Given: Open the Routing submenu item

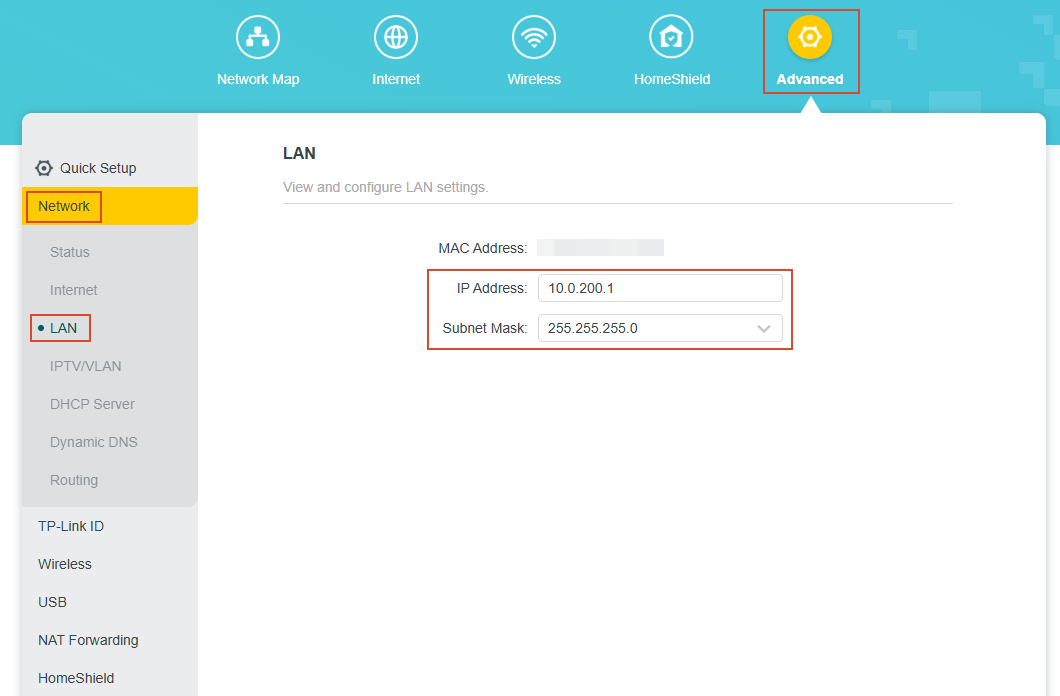Looking at the screenshot, I should [74, 480].
